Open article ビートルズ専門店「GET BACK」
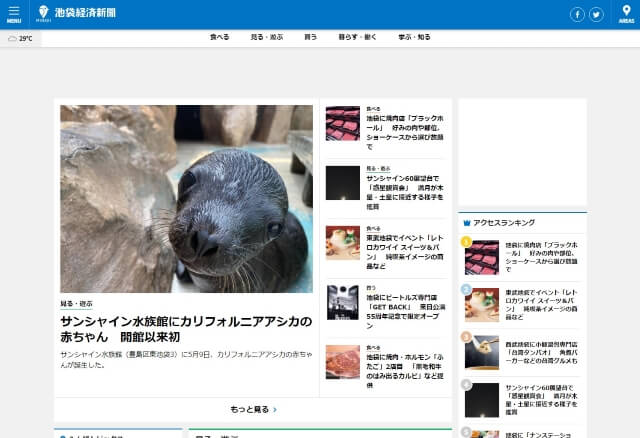Screen dimensions: 640x438 tap(405, 311)
